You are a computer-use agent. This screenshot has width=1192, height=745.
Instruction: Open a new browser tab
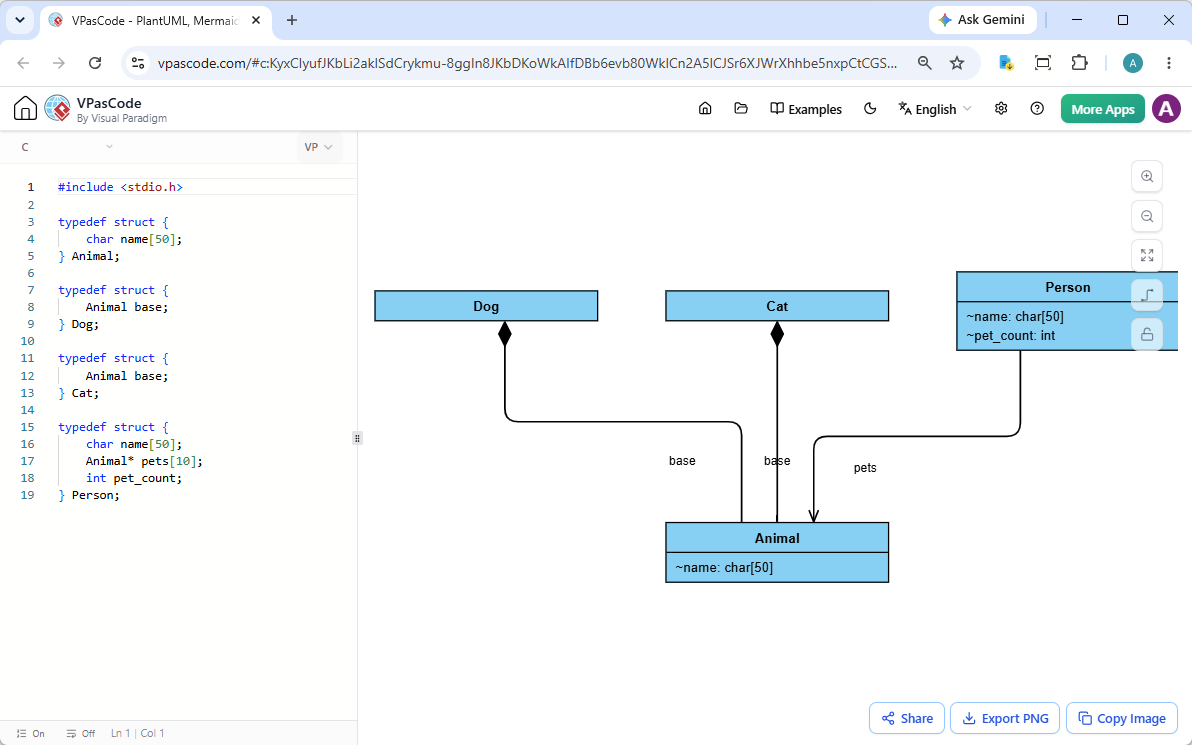pyautogui.click(x=292, y=21)
